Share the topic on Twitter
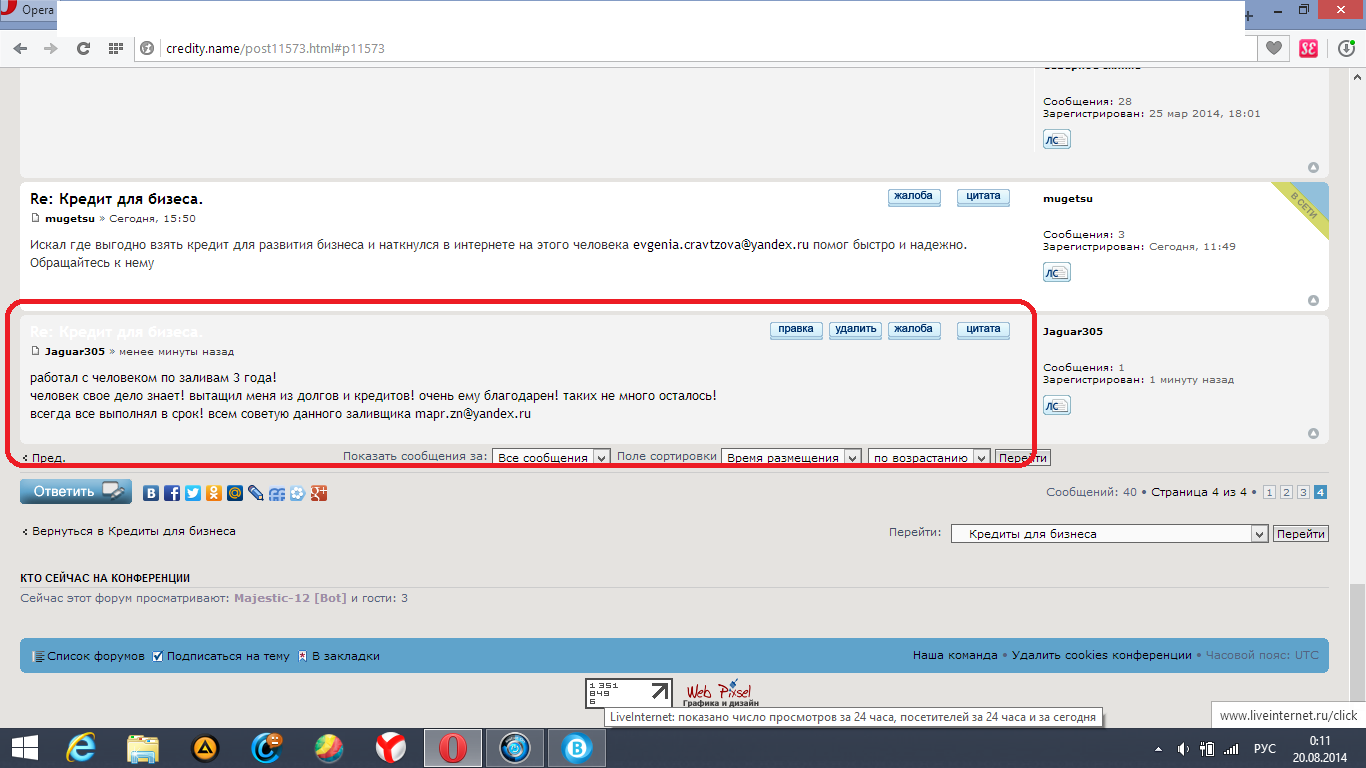1366x768 pixels. (x=193, y=493)
